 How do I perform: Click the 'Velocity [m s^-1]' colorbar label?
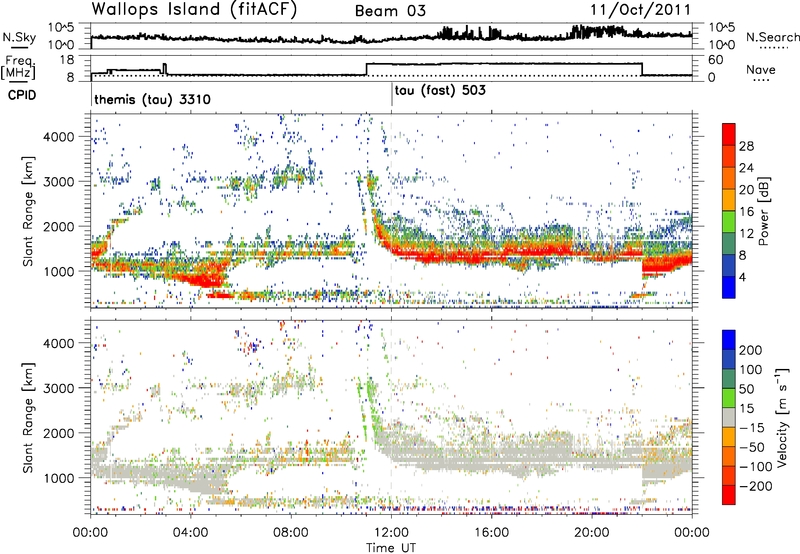[x=781, y=417]
